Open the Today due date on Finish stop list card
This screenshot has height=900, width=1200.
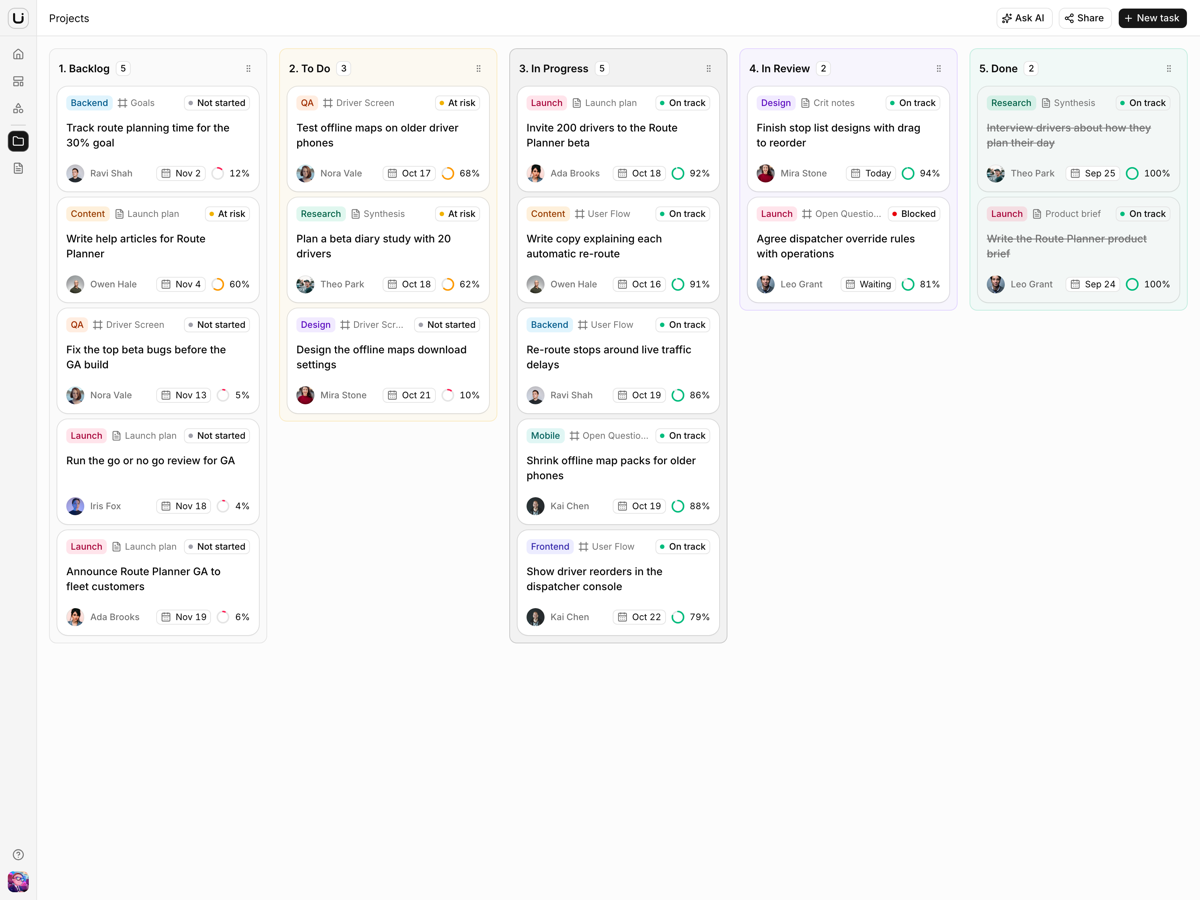(x=870, y=173)
